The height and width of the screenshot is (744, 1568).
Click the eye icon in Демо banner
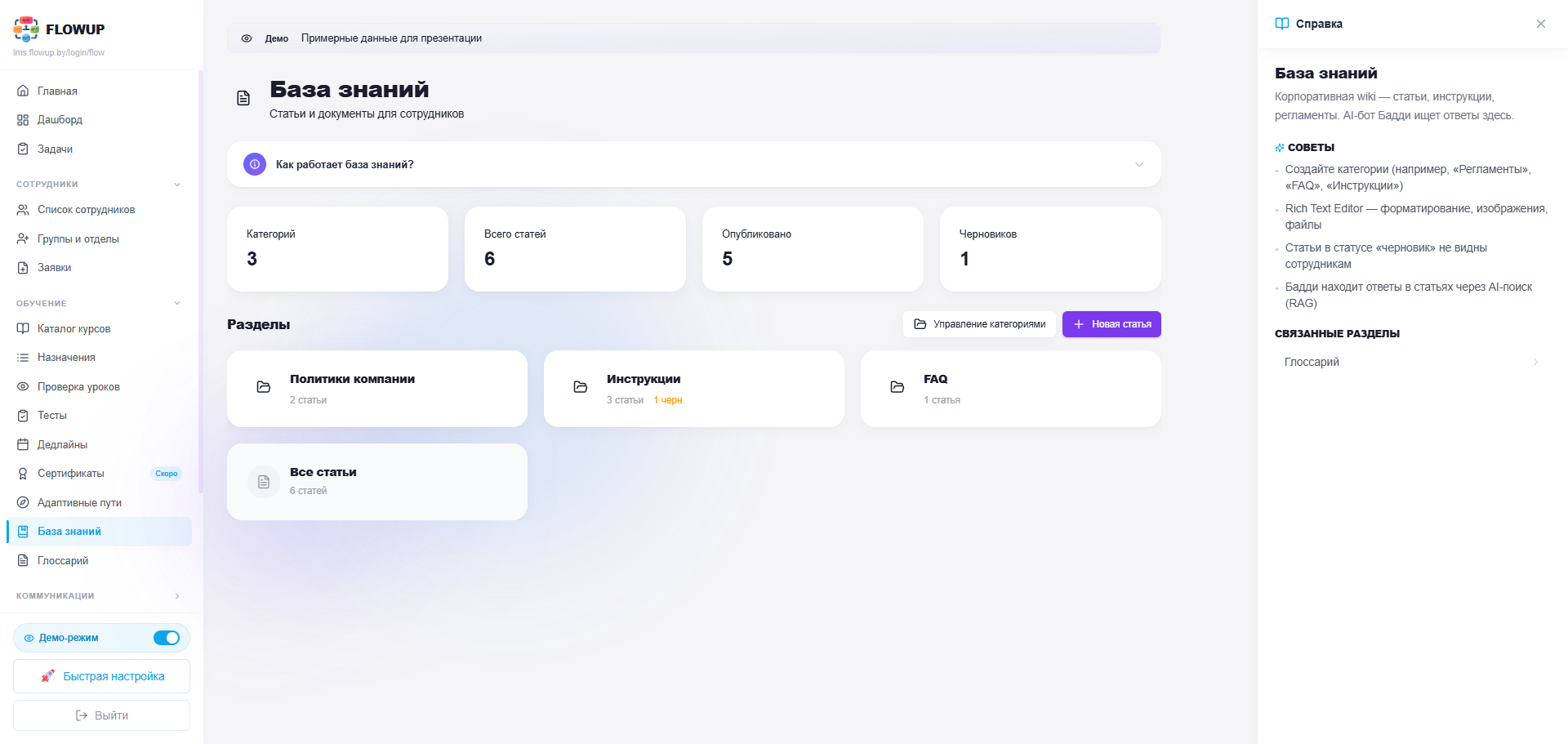pyautogui.click(x=247, y=38)
